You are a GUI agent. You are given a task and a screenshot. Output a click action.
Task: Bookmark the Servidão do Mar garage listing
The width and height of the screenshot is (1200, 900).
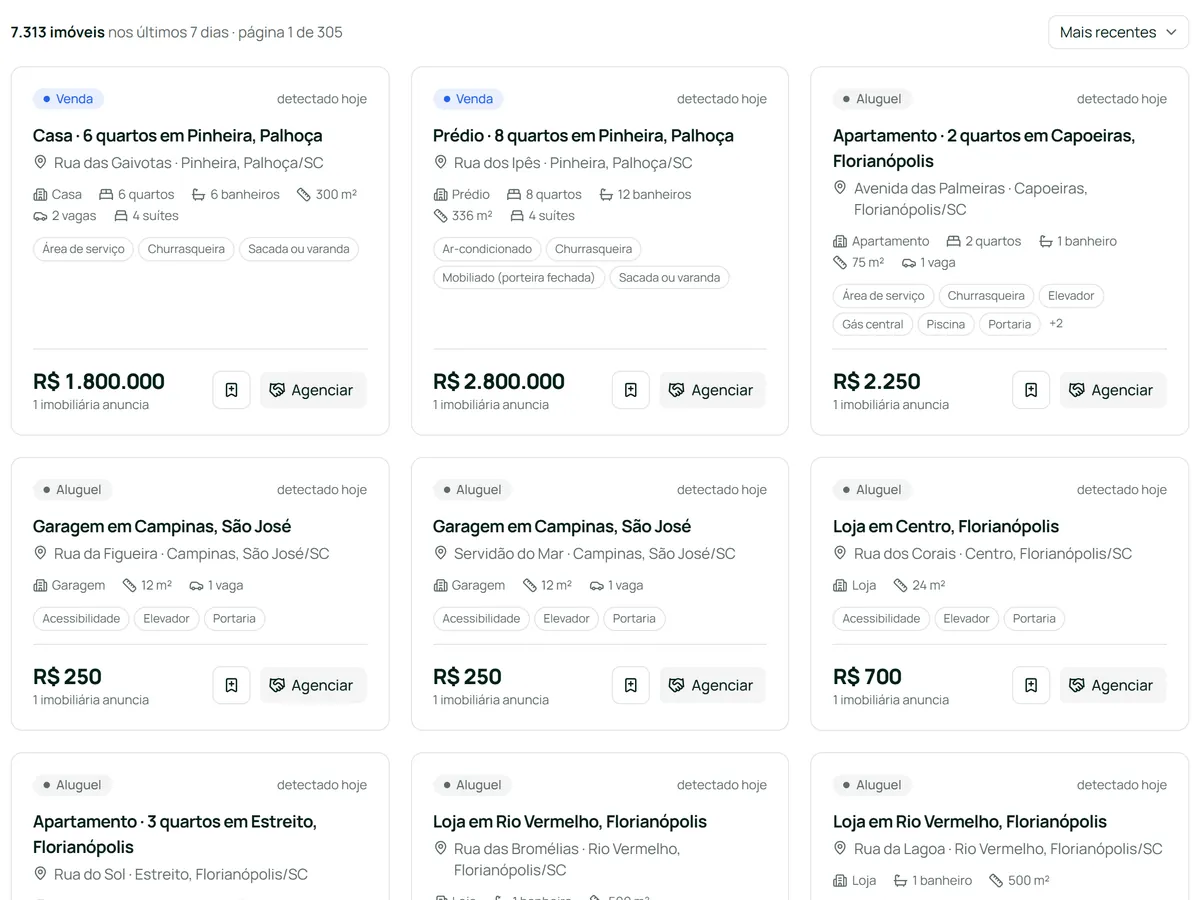[631, 685]
